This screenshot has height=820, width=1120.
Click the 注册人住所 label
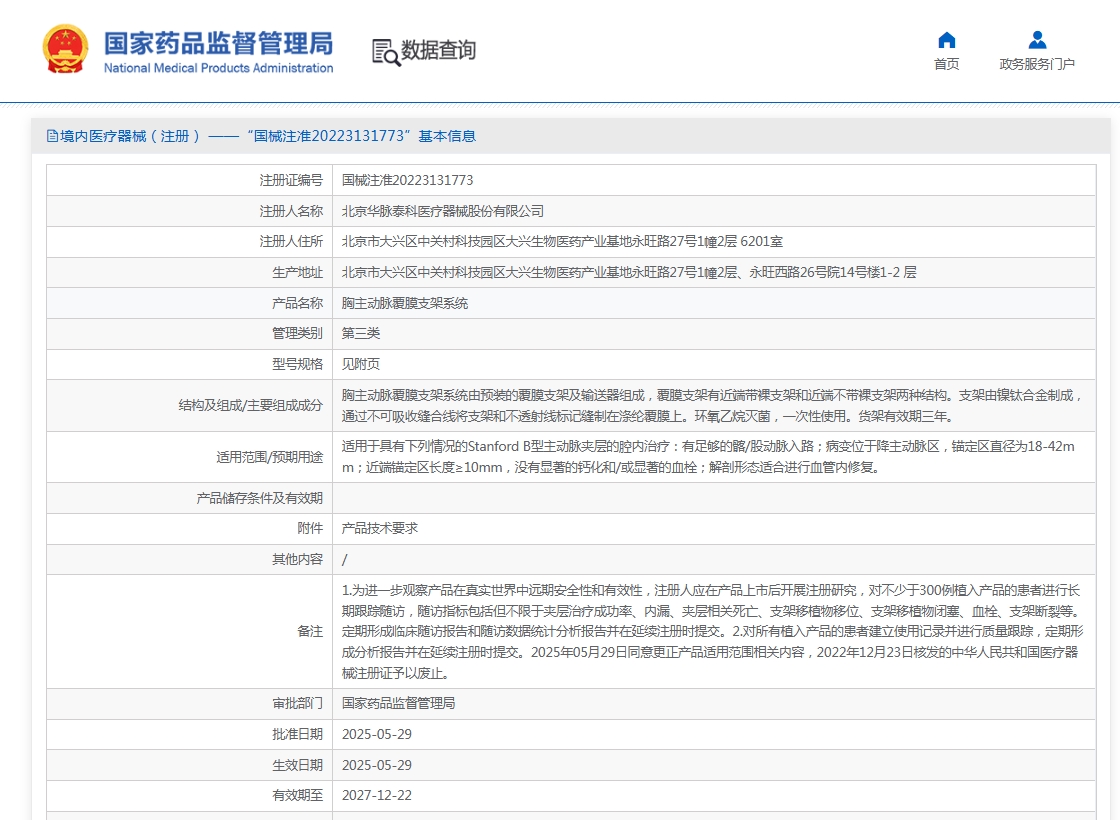click(x=291, y=241)
